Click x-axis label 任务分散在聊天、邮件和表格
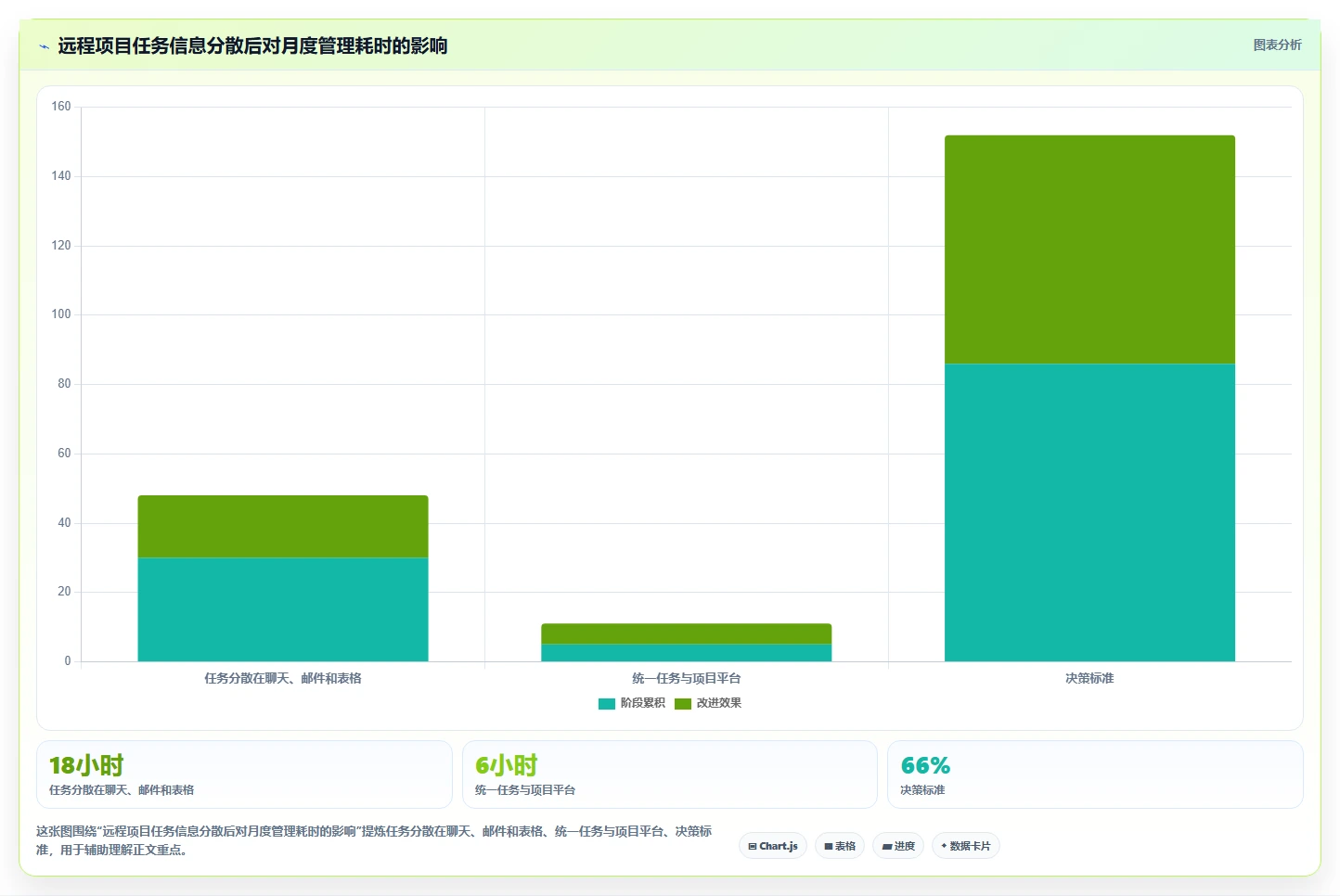The height and width of the screenshot is (896, 1340). (x=283, y=679)
